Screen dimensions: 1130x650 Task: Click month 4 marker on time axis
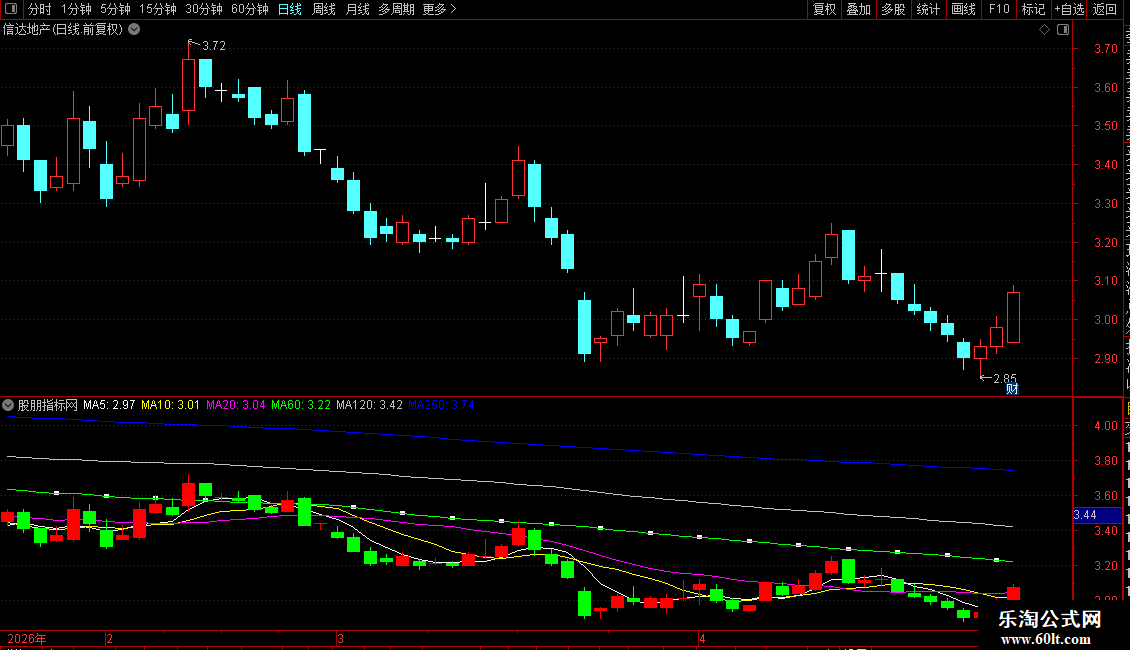pyautogui.click(x=702, y=638)
